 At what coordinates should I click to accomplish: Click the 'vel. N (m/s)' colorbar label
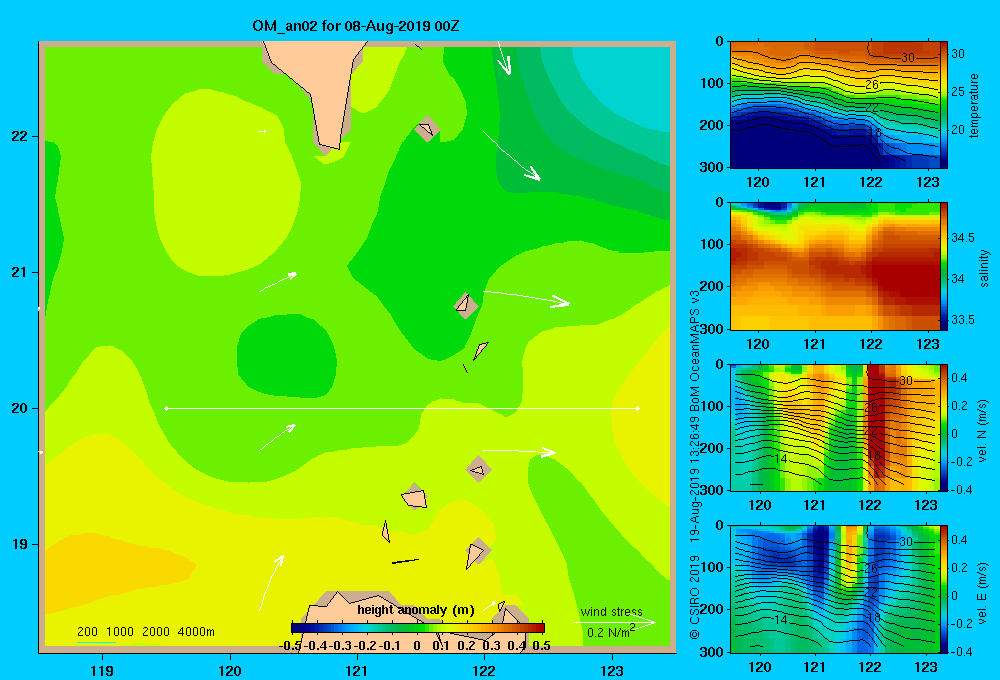983,431
